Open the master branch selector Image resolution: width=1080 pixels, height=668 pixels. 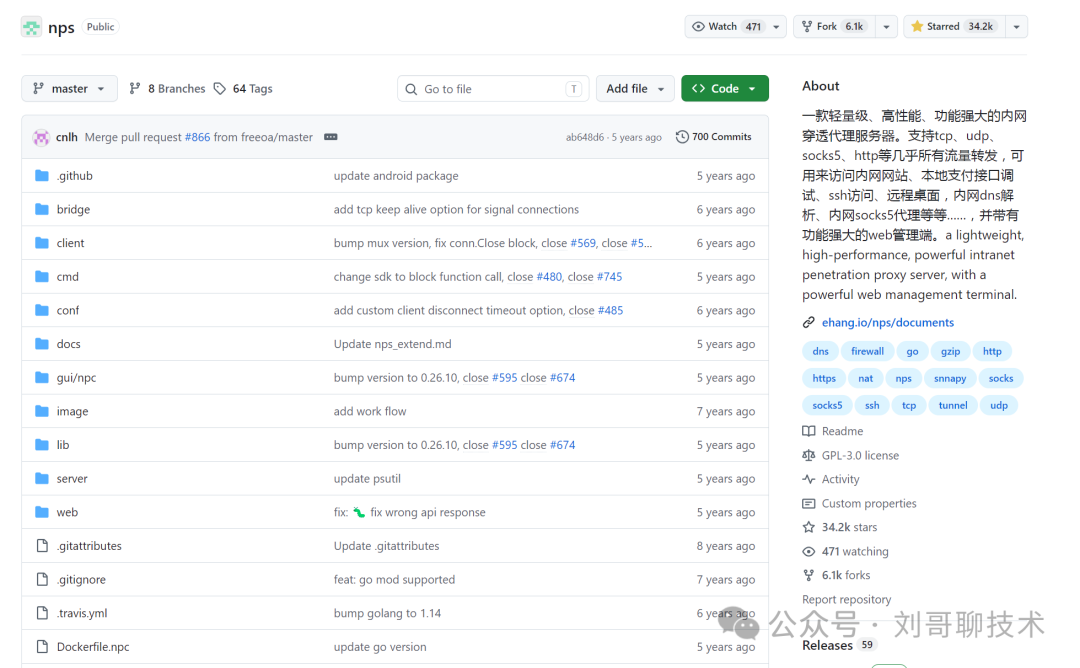tap(70, 89)
